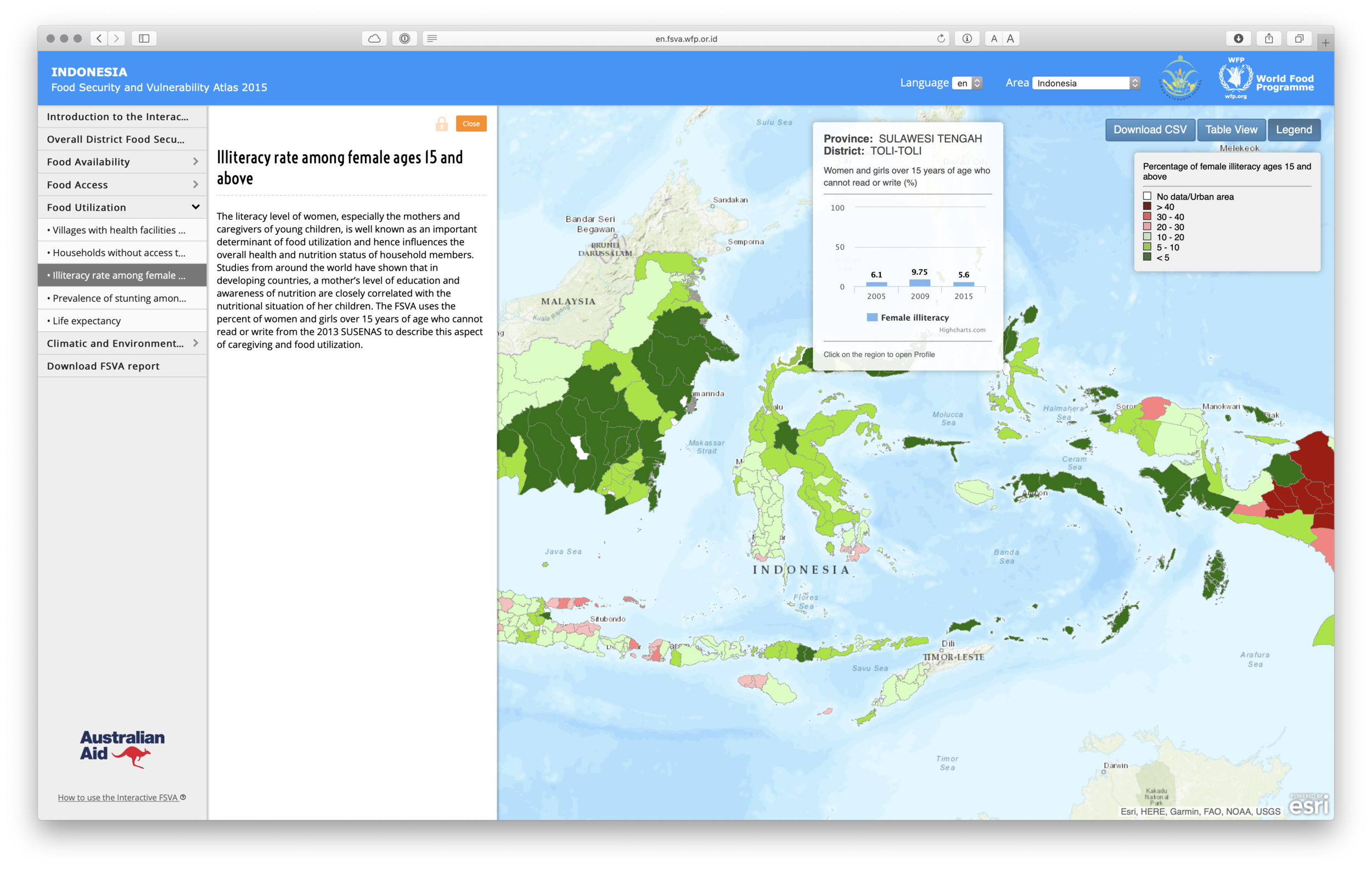This screenshot has height=870, width=1372.
Task: Click the Indonesian ministry emblem logo
Action: pos(1180,78)
